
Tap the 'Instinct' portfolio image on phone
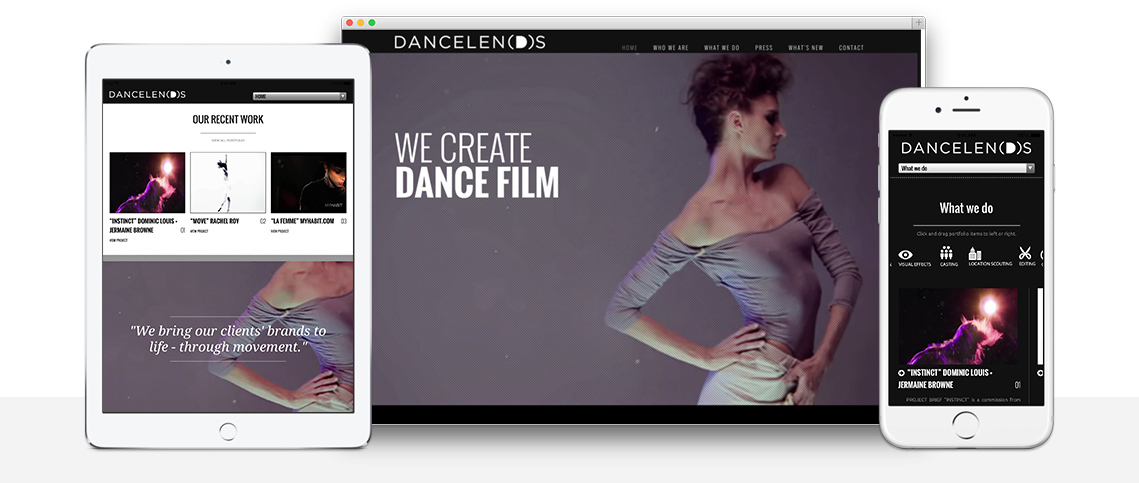958,326
